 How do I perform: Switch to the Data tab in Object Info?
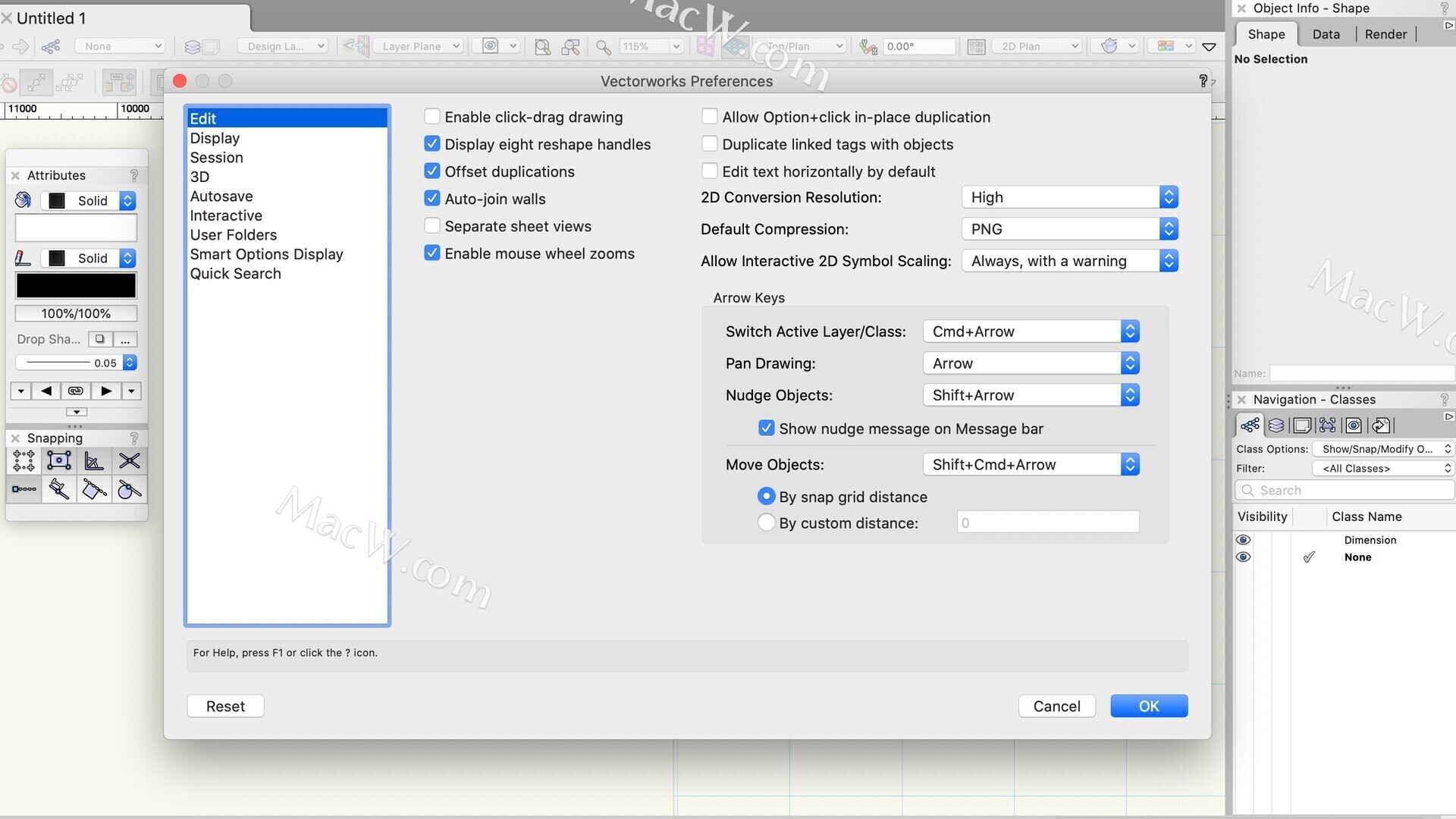1325,34
